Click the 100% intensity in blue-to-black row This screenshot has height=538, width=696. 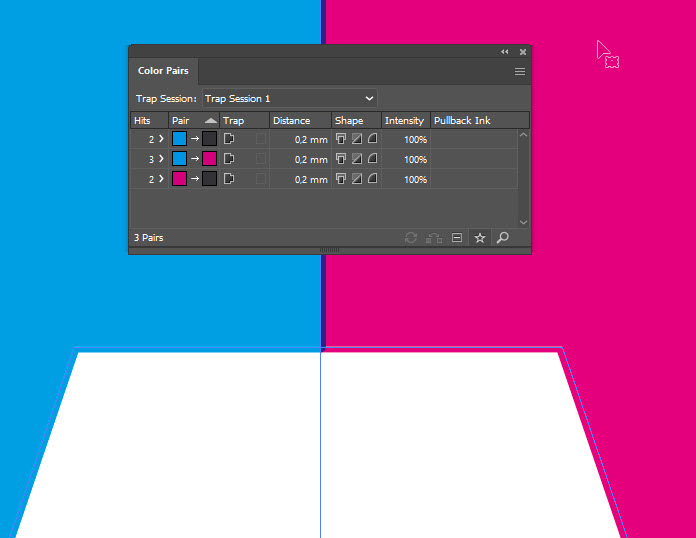tap(415, 140)
